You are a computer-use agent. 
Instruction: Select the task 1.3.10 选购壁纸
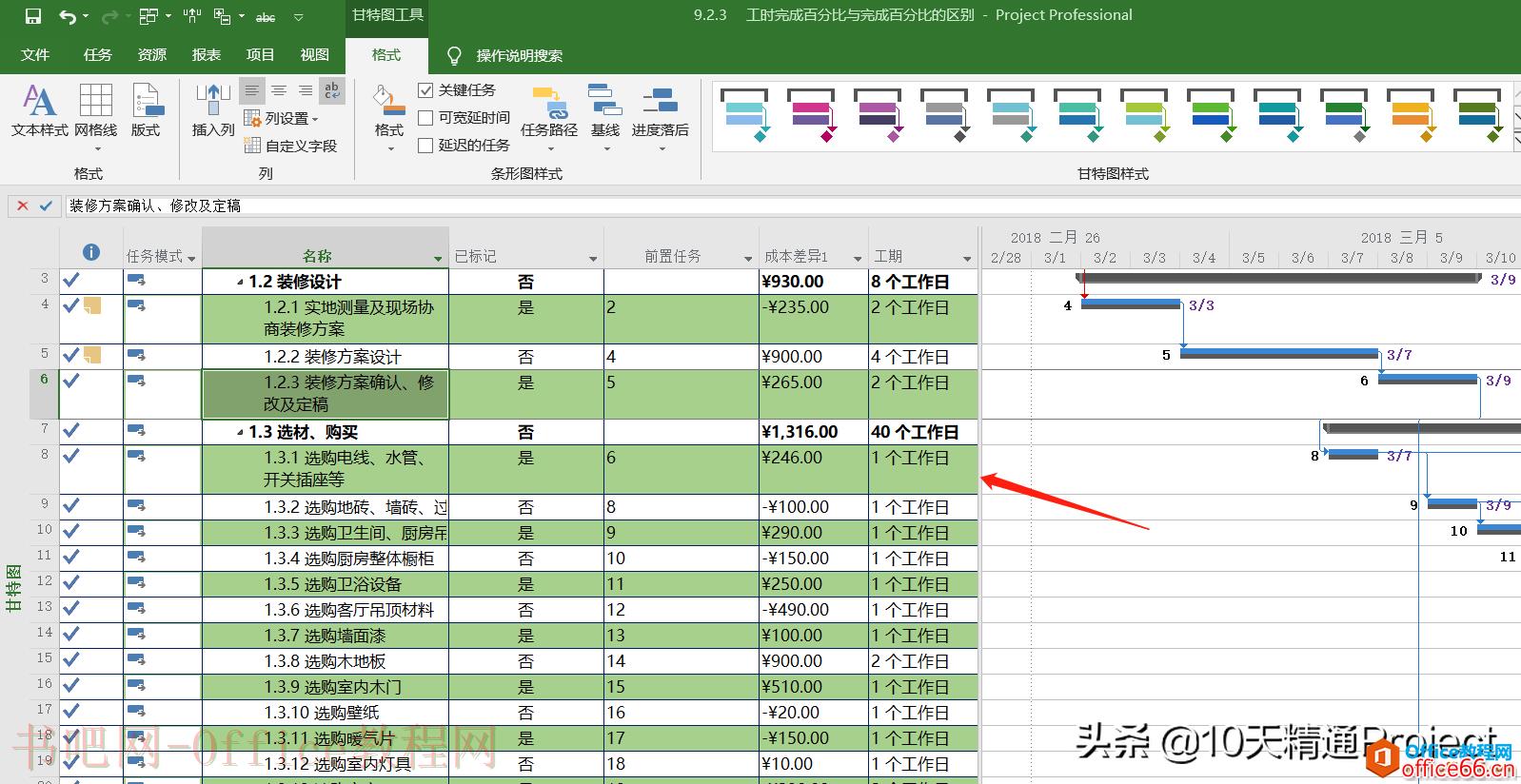(x=326, y=713)
